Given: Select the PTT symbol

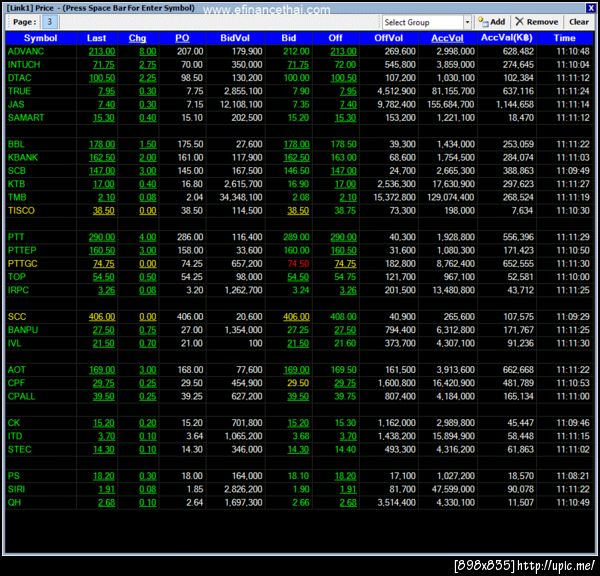Looking at the screenshot, I should point(16,237).
